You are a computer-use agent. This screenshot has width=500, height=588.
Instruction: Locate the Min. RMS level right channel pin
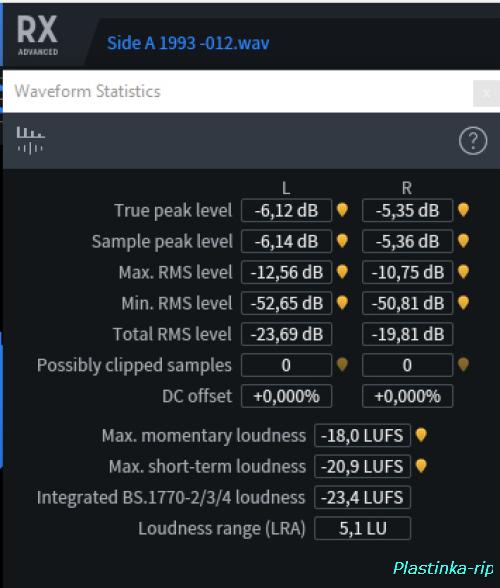(463, 303)
